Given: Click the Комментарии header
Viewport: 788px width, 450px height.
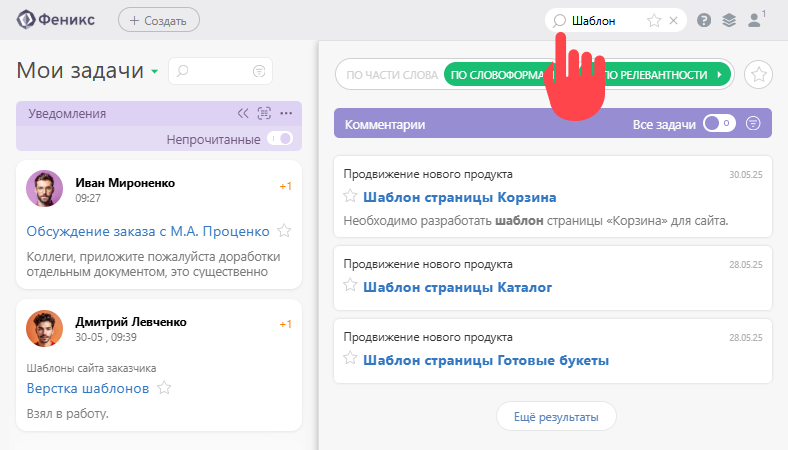Looking at the screenshot, I should coord(553,123).
